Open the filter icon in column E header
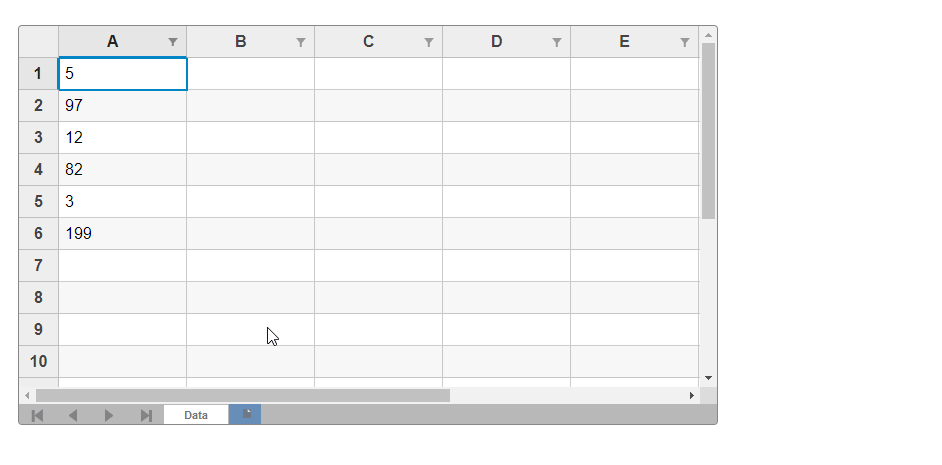The height and width of the screenshot is (465, 942). (685, 42)
